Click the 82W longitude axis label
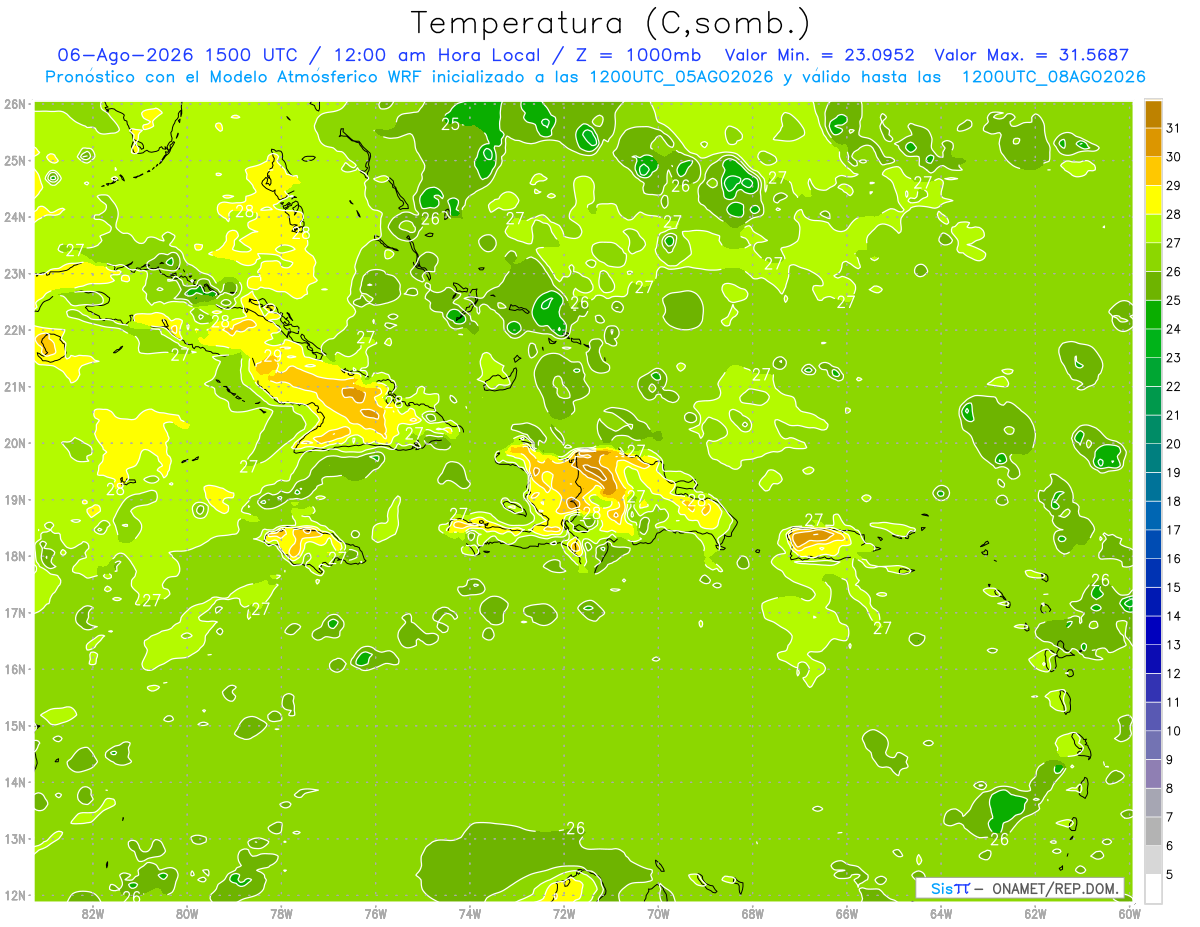 pos(92,913)
